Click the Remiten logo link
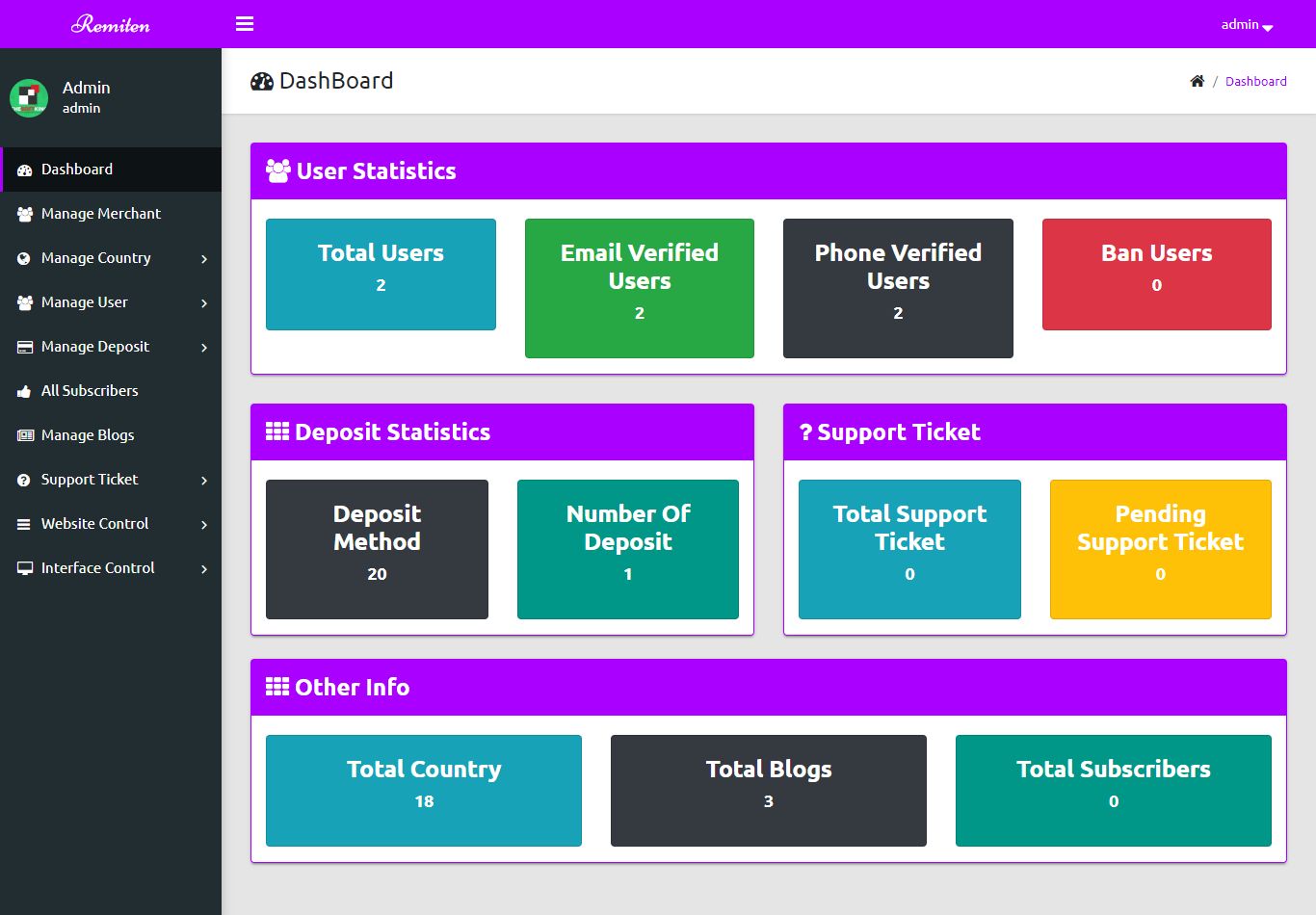Screen dimensions: 1316x915 tap(111, 24)
